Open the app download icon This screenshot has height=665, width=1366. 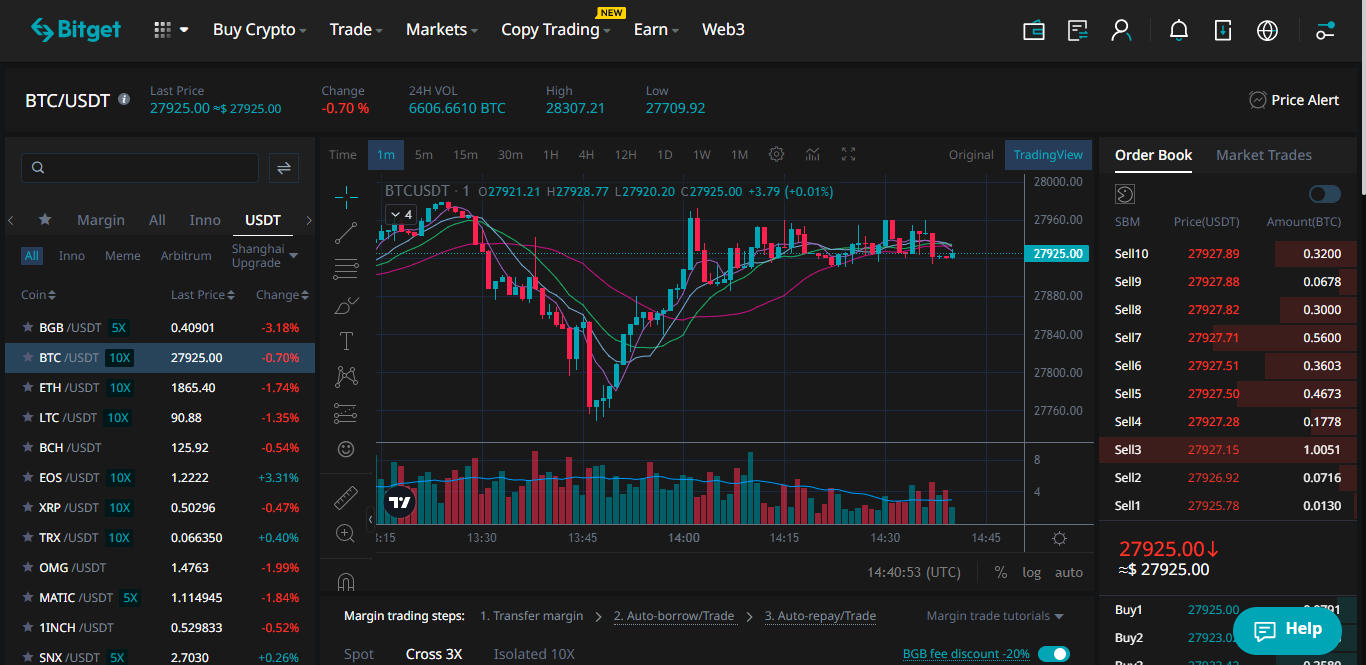pyautogui.click(x=1223, y=30)
